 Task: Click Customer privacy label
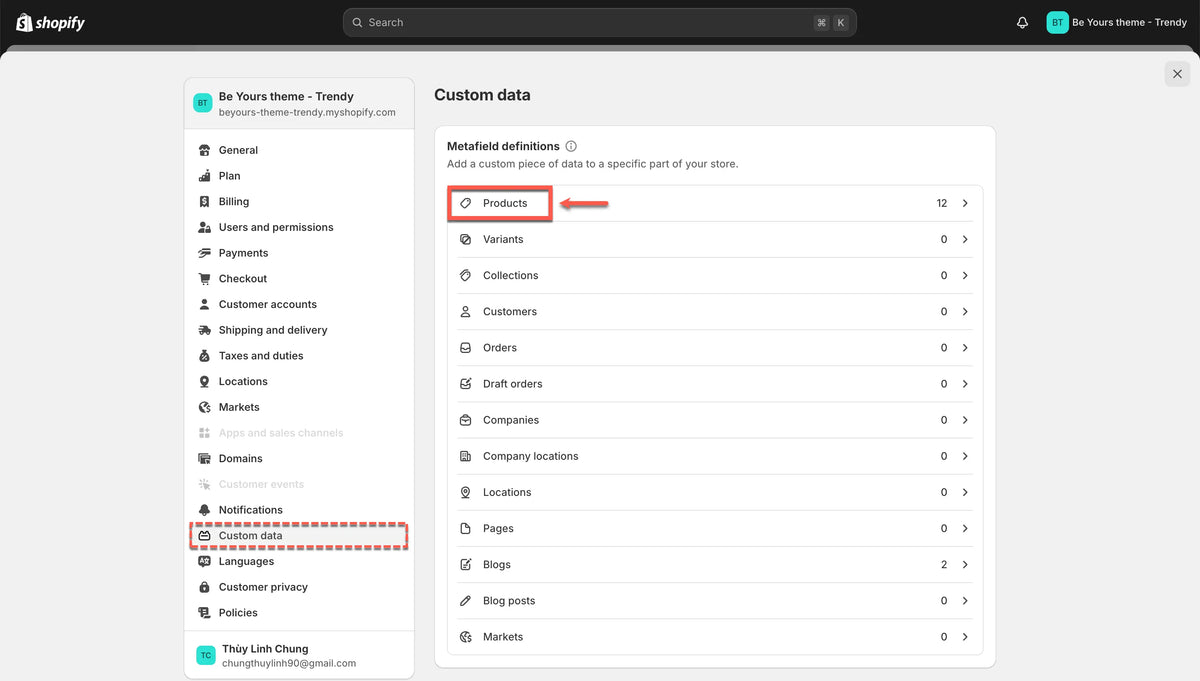tap(263, 587)
